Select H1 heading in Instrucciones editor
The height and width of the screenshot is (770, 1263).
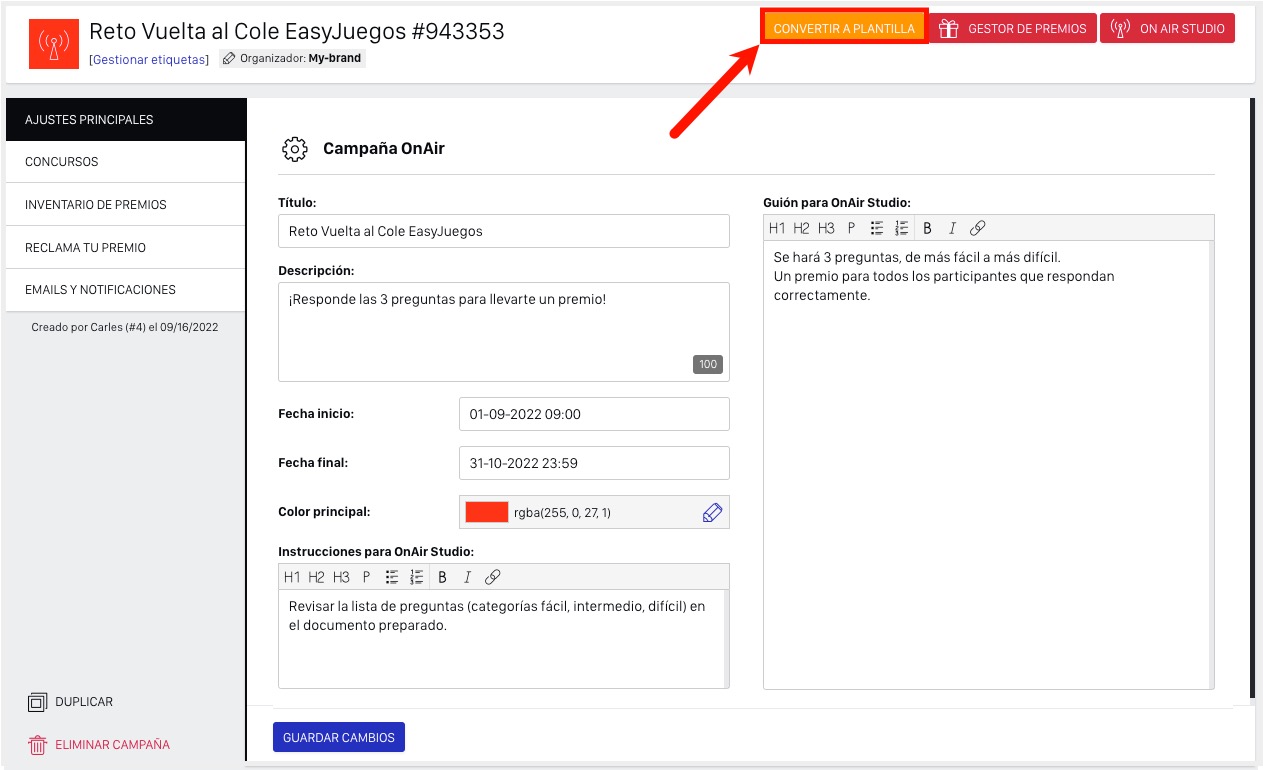[x=292, y=577]
